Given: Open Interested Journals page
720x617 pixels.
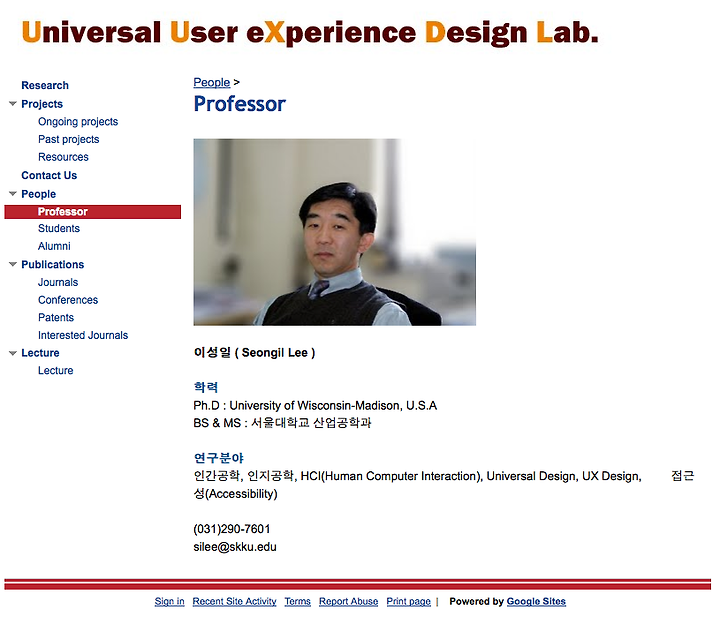Looking at the screenshot, I should point(83,336).
